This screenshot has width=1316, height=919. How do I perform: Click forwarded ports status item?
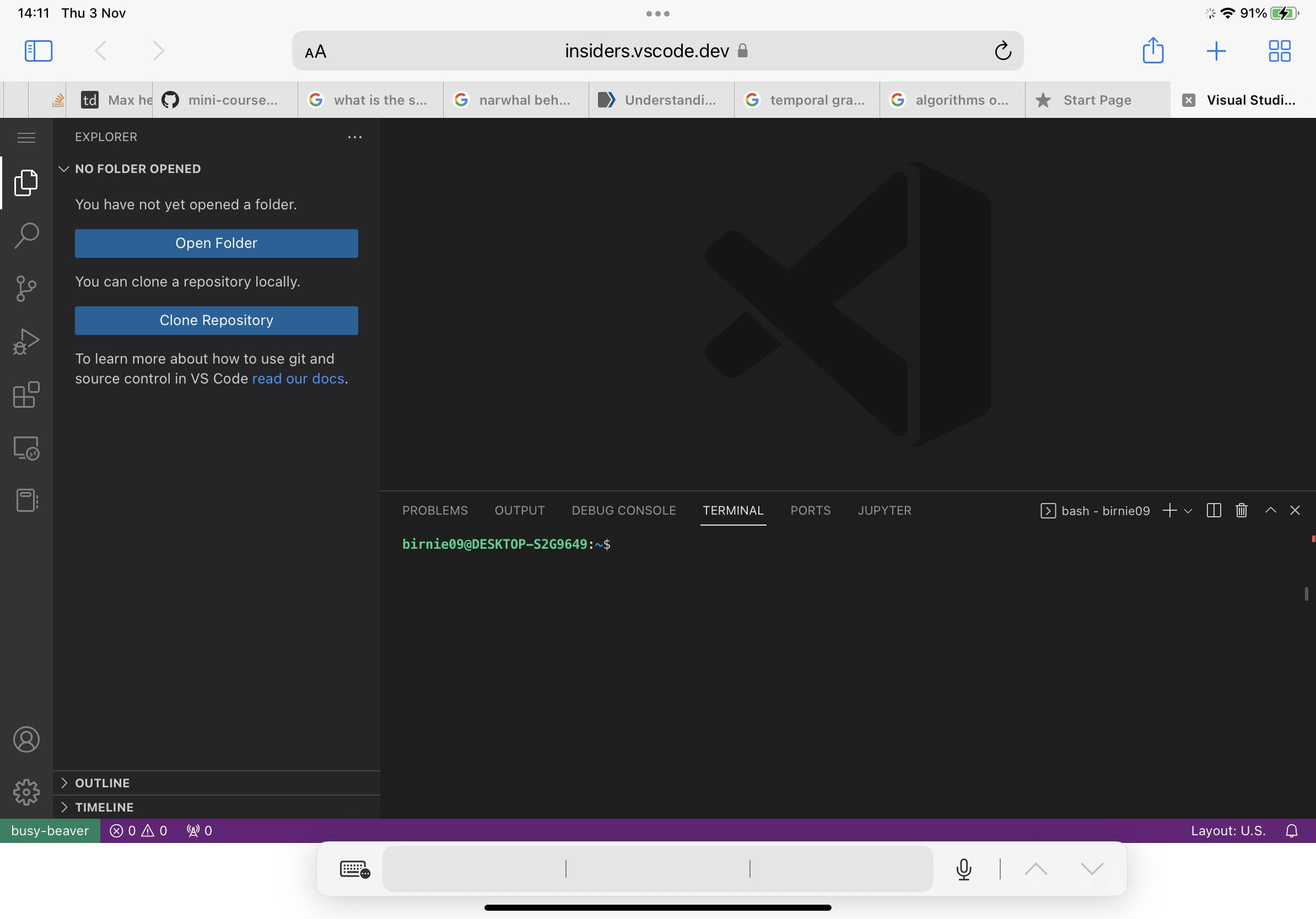coord(199,831)
